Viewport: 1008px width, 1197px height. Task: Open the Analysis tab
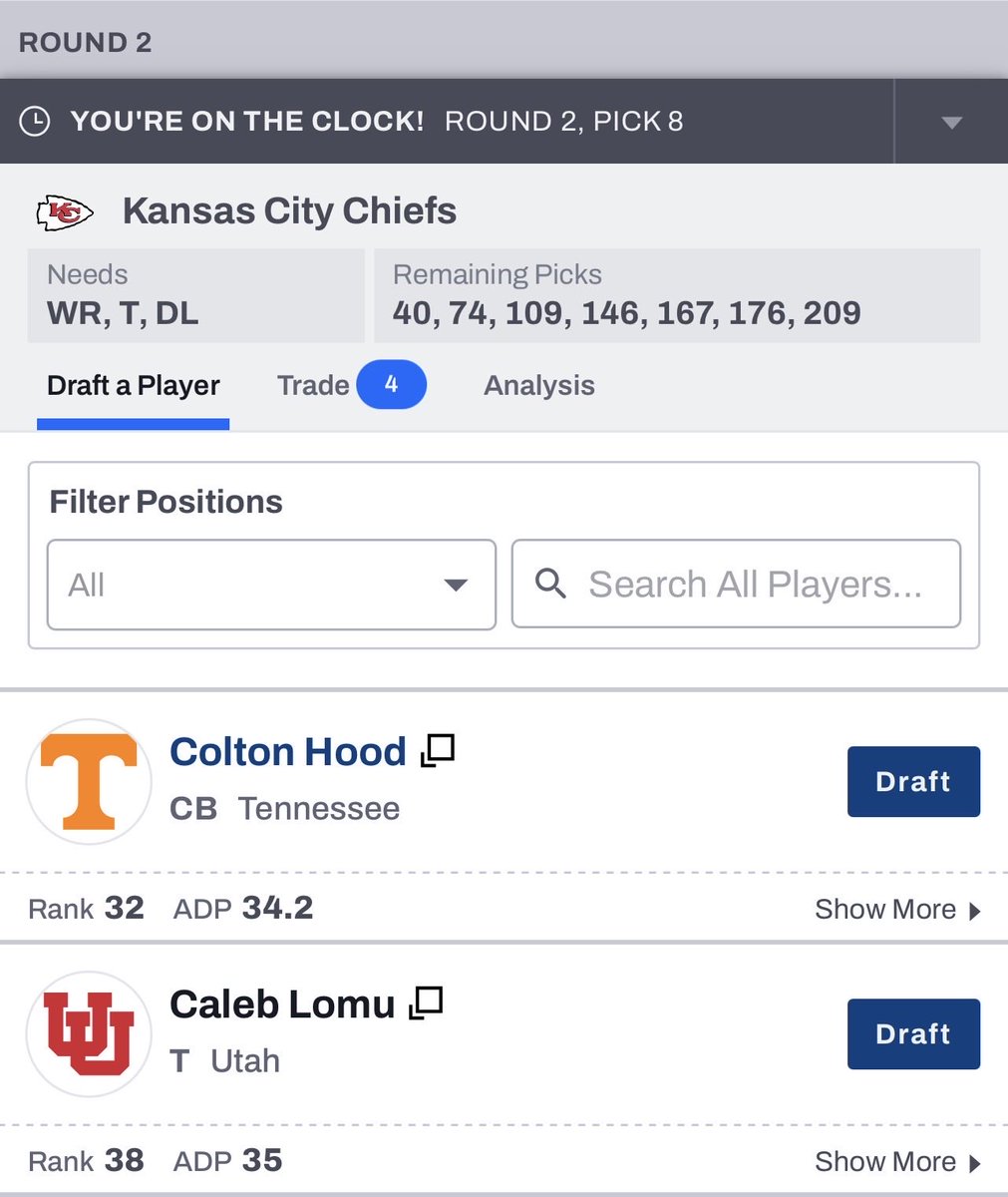click(x=539, y=386)
